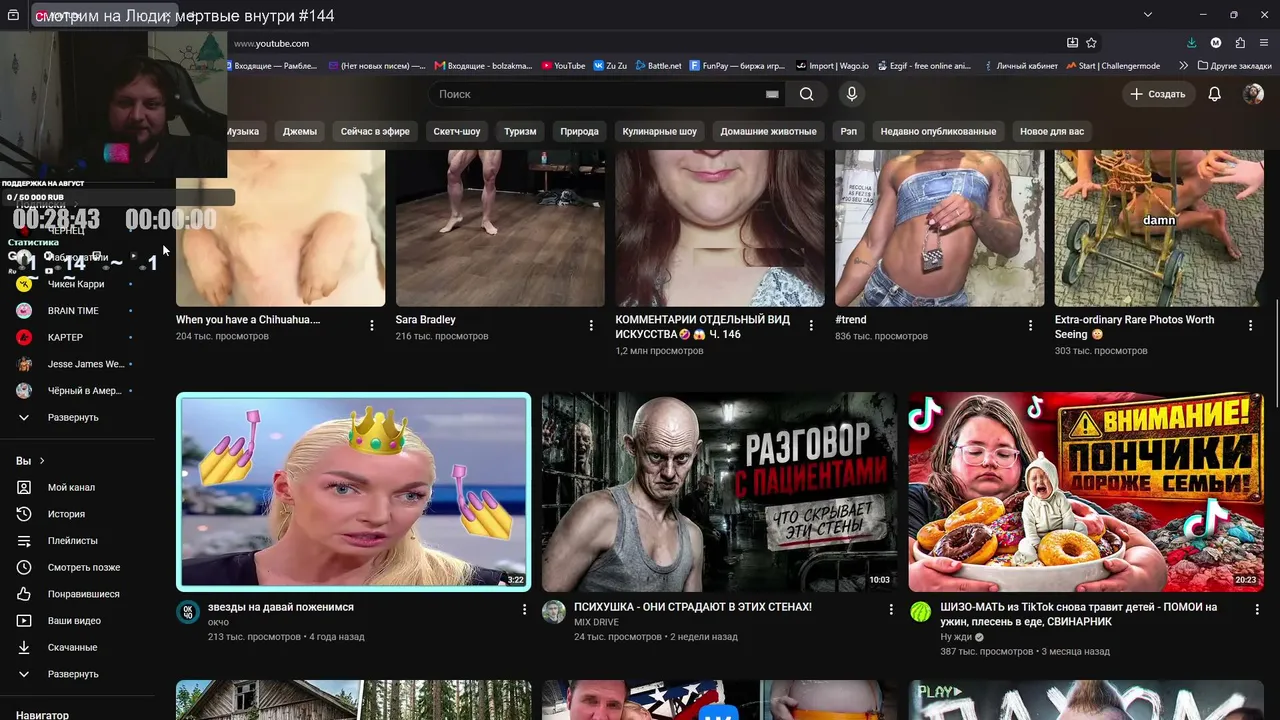
Task: Open the Ну жди channel avatar
Action: [920, 612]
